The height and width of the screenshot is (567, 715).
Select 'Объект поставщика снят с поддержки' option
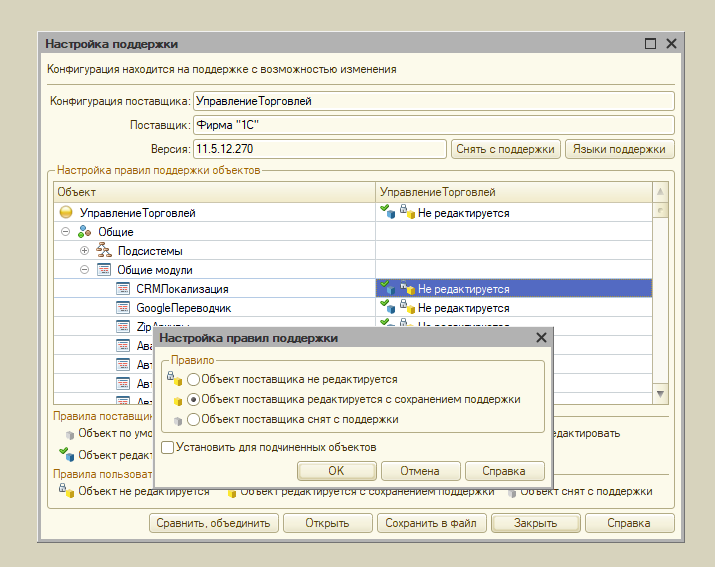coord(194,419)
